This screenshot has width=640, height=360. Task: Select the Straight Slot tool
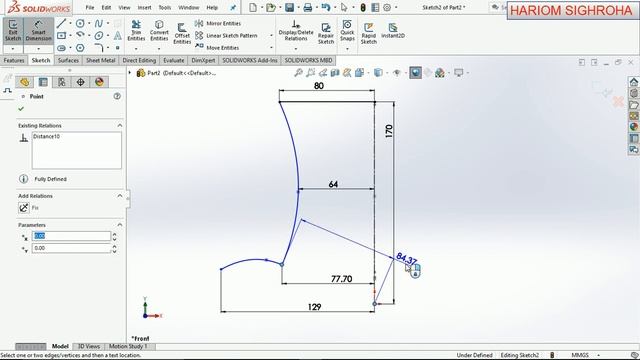(61, 48)
